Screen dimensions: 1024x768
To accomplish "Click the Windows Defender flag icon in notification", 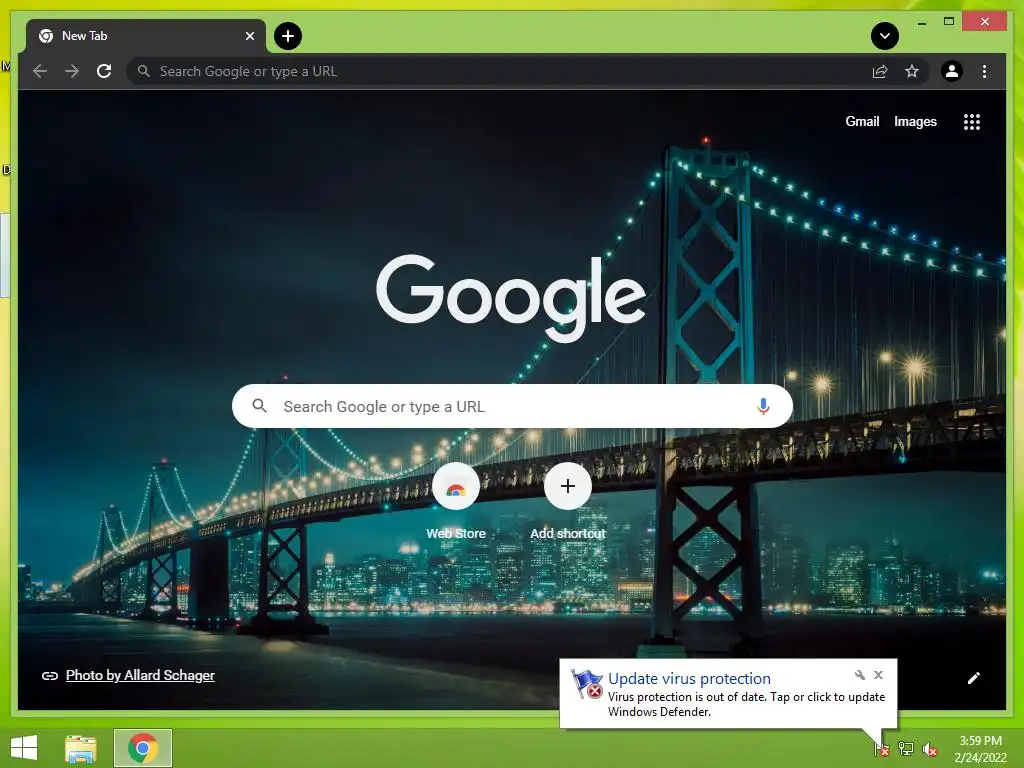I will [586, 684].
